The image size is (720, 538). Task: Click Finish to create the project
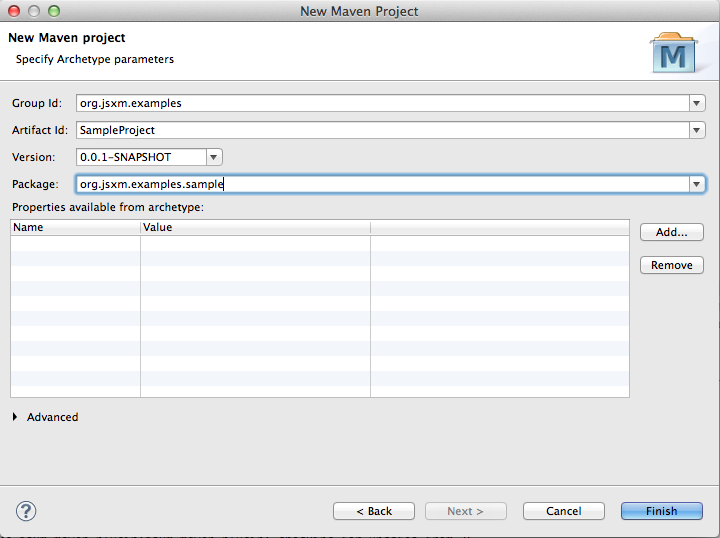coord(661,511)
